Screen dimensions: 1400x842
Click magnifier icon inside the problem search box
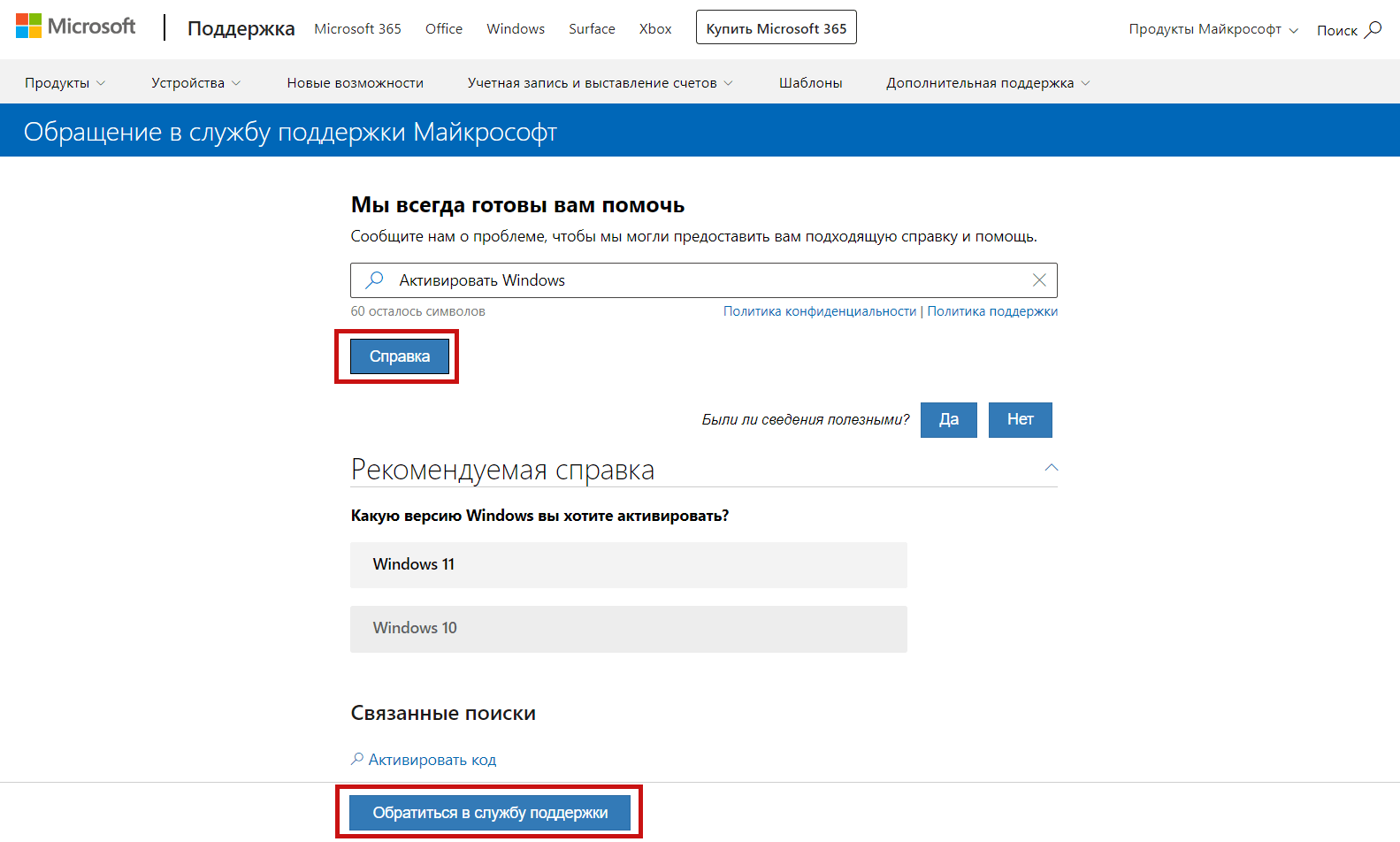pos(375,280)
